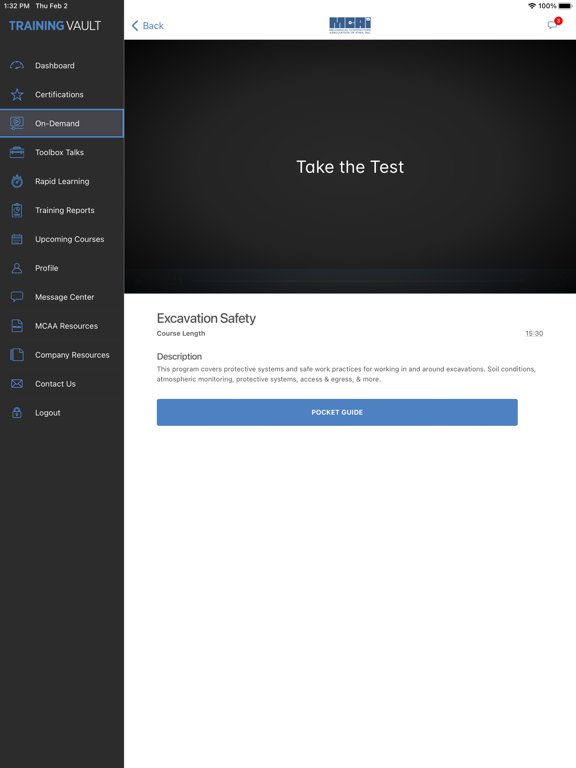Tap Take the Test in video area

(x=350, y=167)
